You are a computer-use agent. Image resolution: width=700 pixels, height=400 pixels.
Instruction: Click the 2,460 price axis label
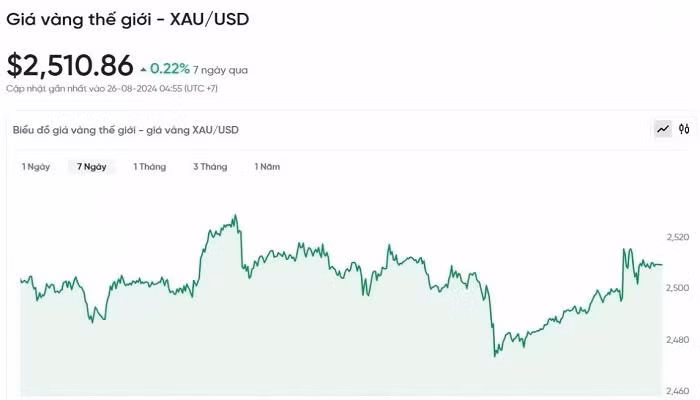678,391
